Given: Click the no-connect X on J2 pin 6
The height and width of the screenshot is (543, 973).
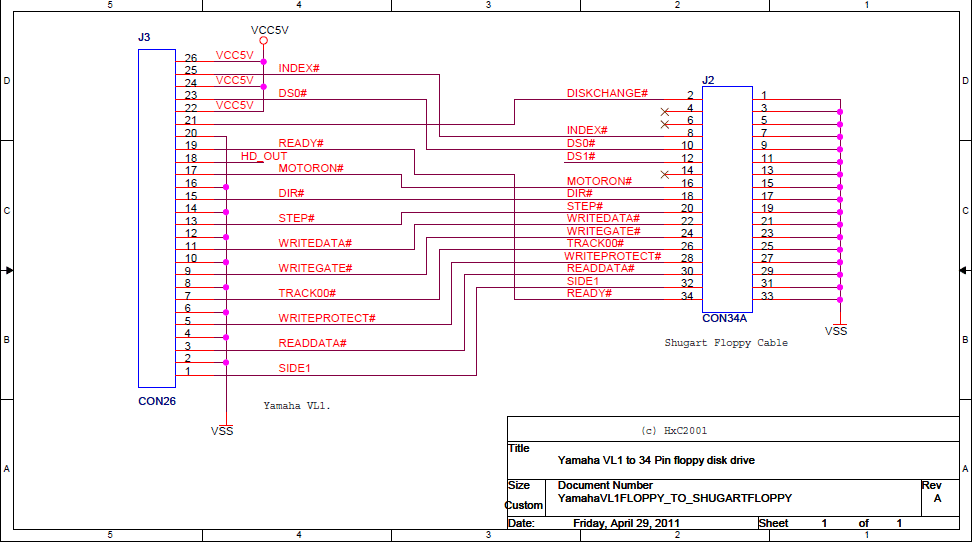Looking at the screenshot, I should click(x=665, y=124).
